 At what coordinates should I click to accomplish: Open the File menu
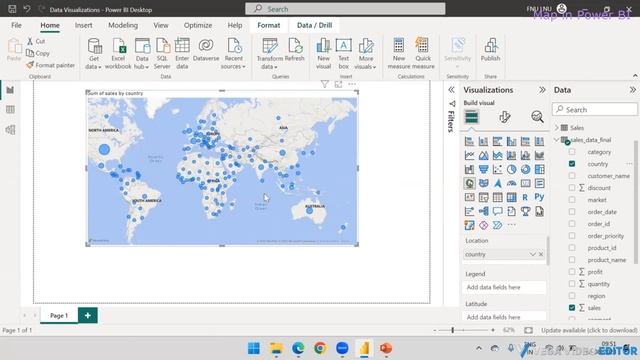pyautogui.click(x=16, y=25)
